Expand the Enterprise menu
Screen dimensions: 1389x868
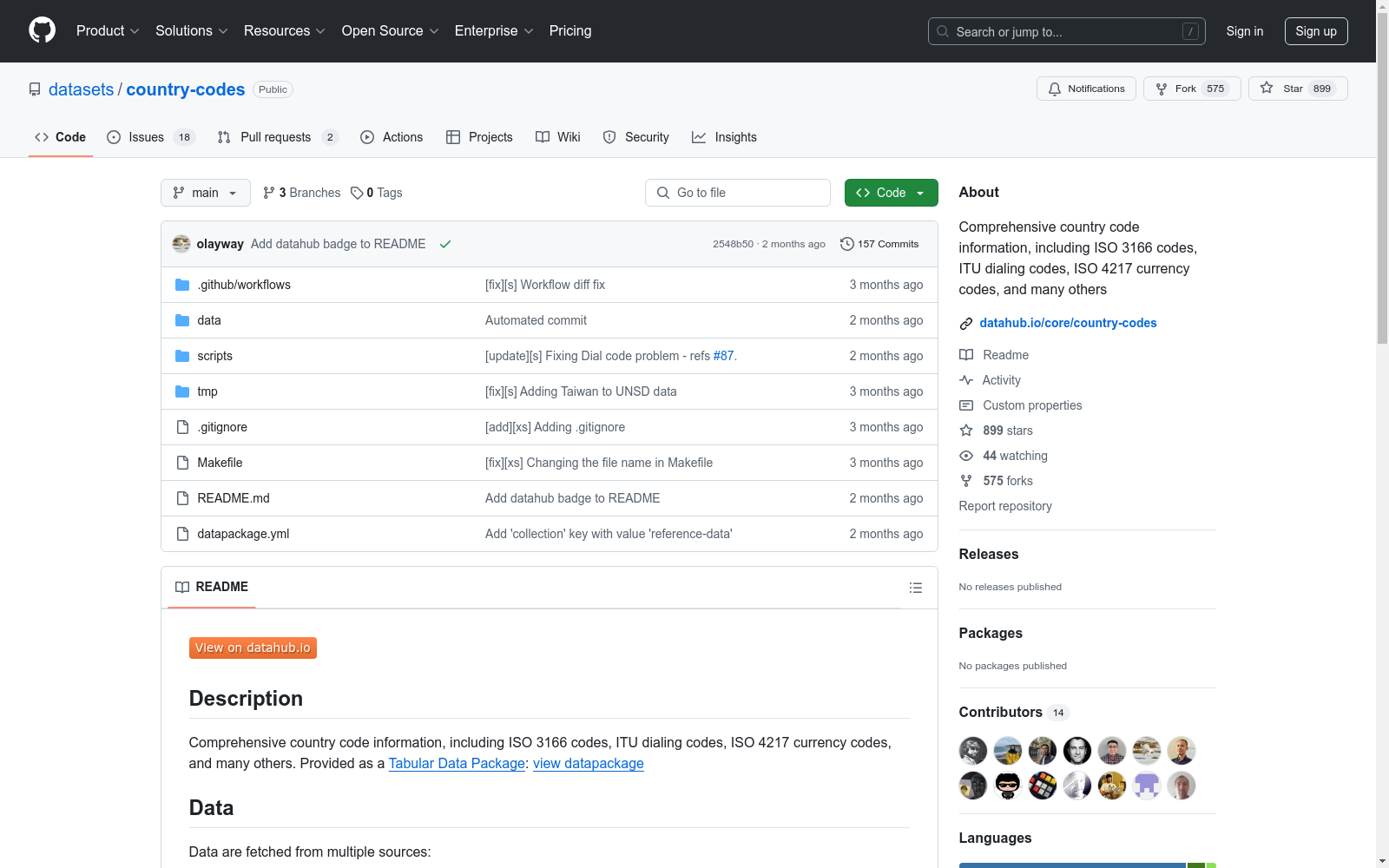(x=494, y=31)
